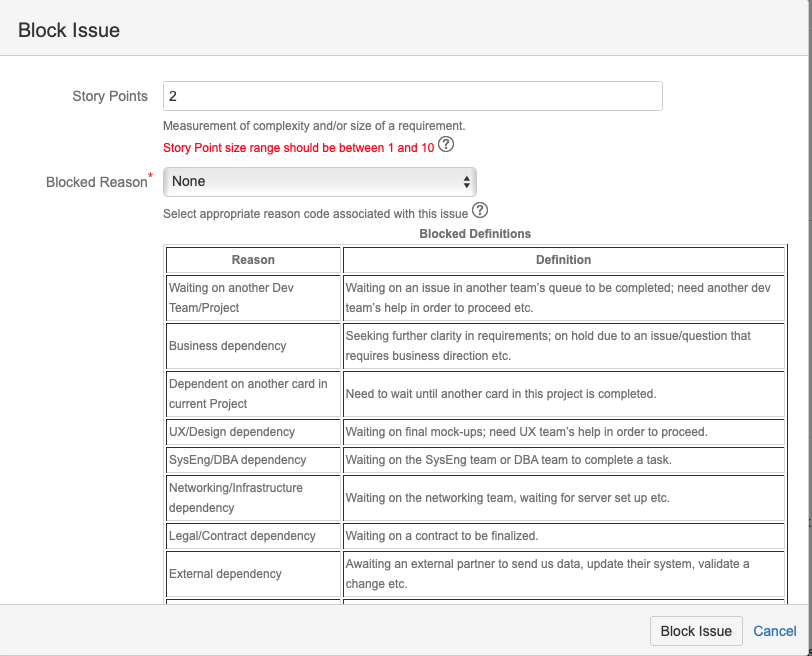Screen dimensions: 812x656
Task: Click Networking/Infrastructure dependency reason cell
Action: [253, 498]
